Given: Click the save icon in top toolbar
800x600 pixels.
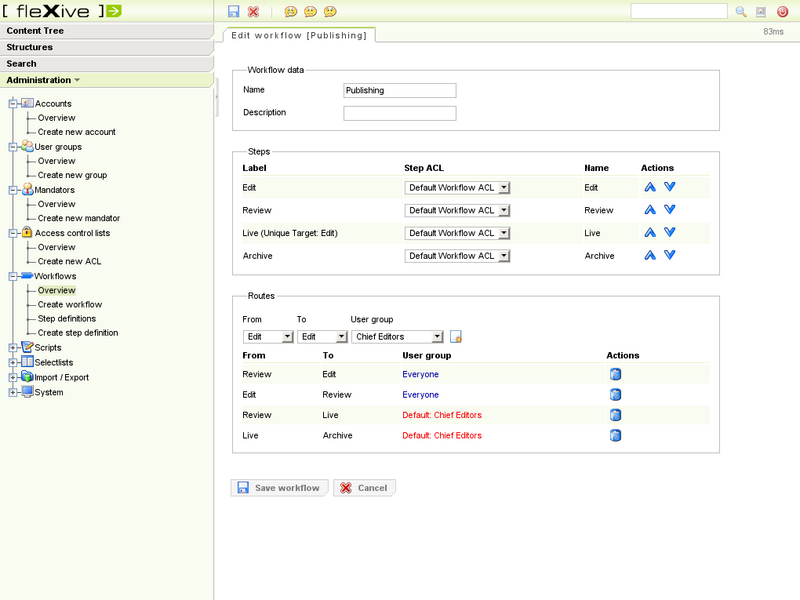Looking at the screenshot, I should pos(233,12).
